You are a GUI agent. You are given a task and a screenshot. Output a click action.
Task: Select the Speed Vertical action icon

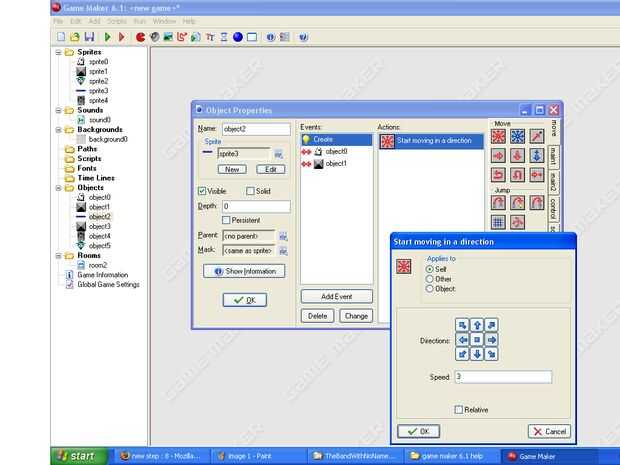pyautogui.click(x=518, y=155)
